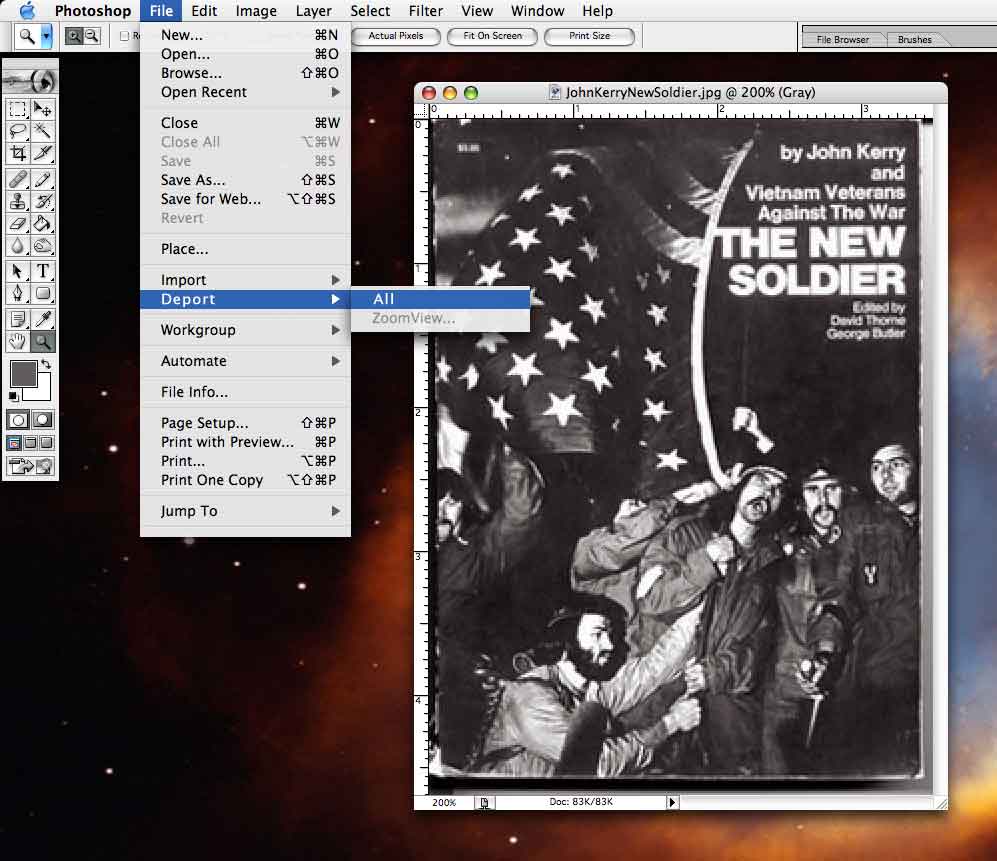Choose Save As... in the File menu
The image size is (997, 861).
click(245, 180)
